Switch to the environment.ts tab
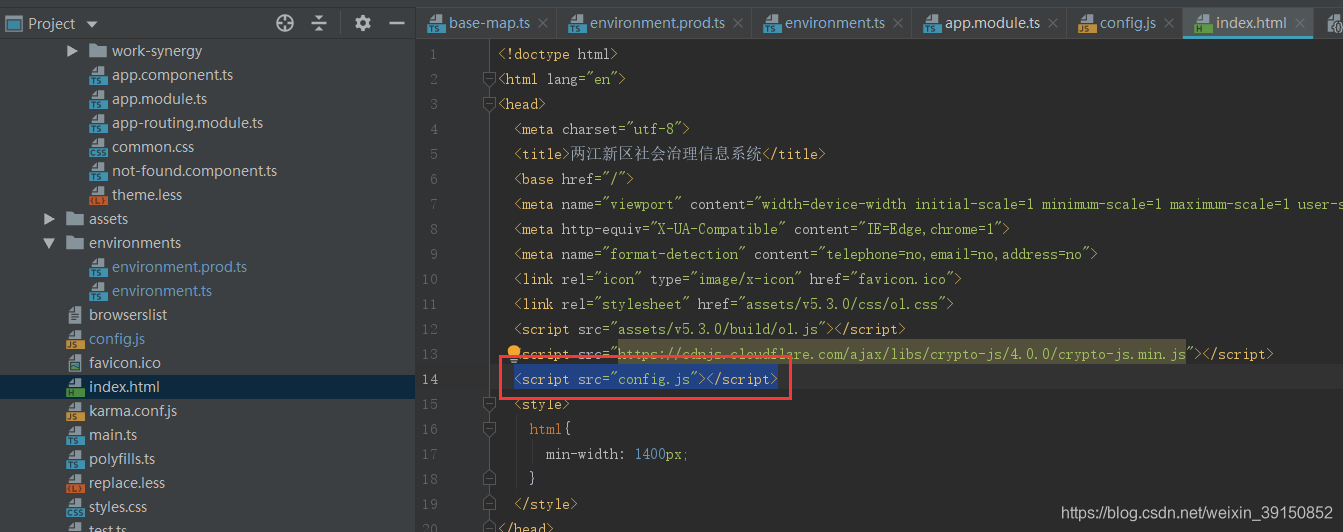This screenshot has height=532, width=1343. pos(830,23)
